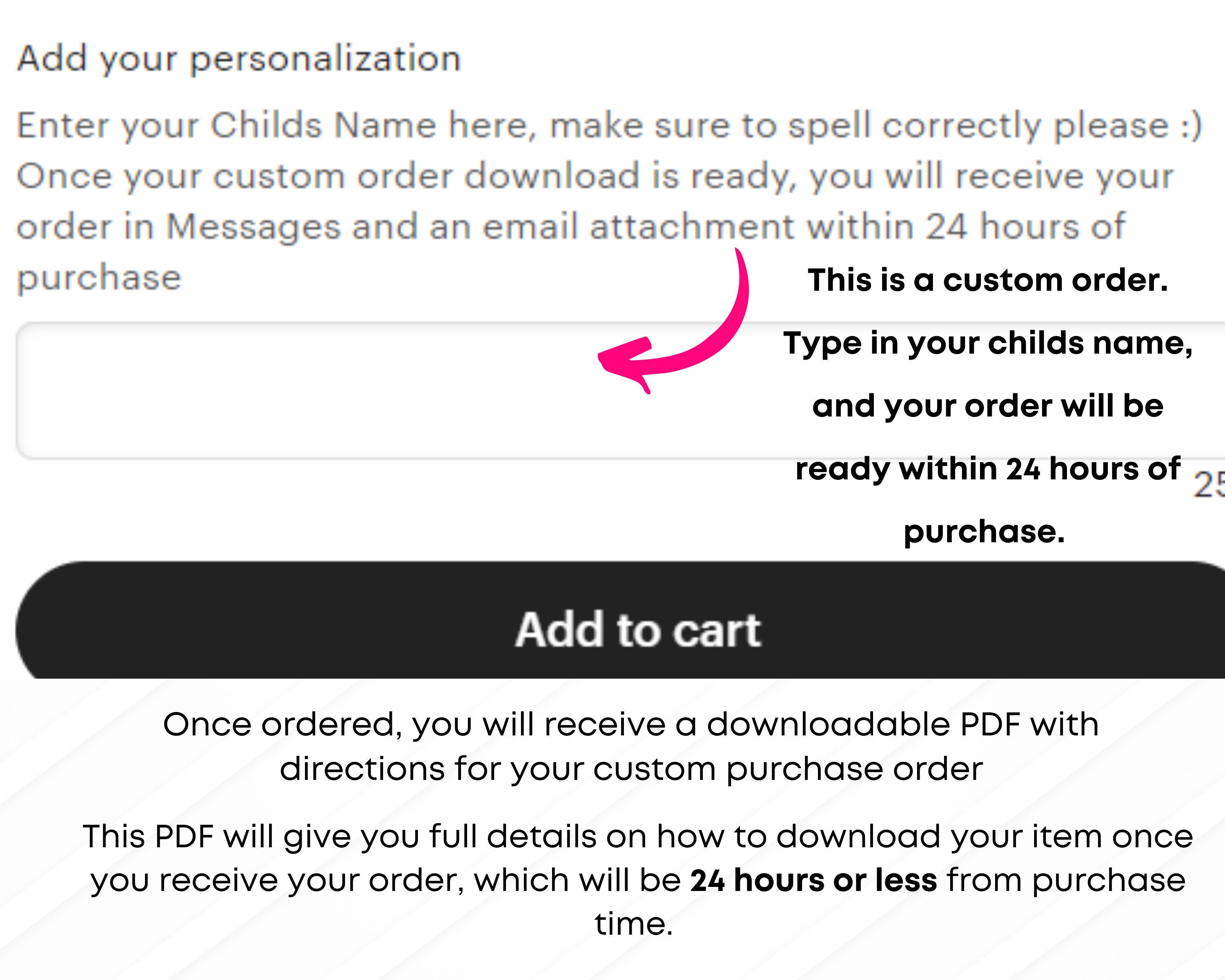Click 'directions for your custom purchase order' line

631,769
